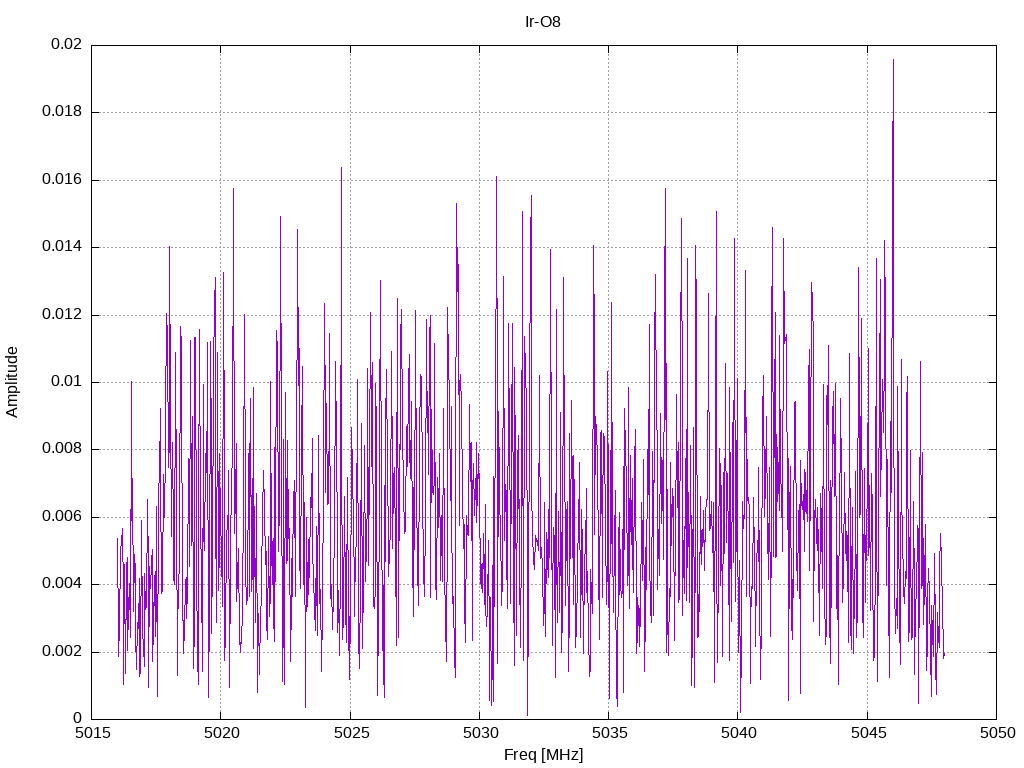
Task: Click the y-axis tick label 0.02
Action: pos(67,44)
